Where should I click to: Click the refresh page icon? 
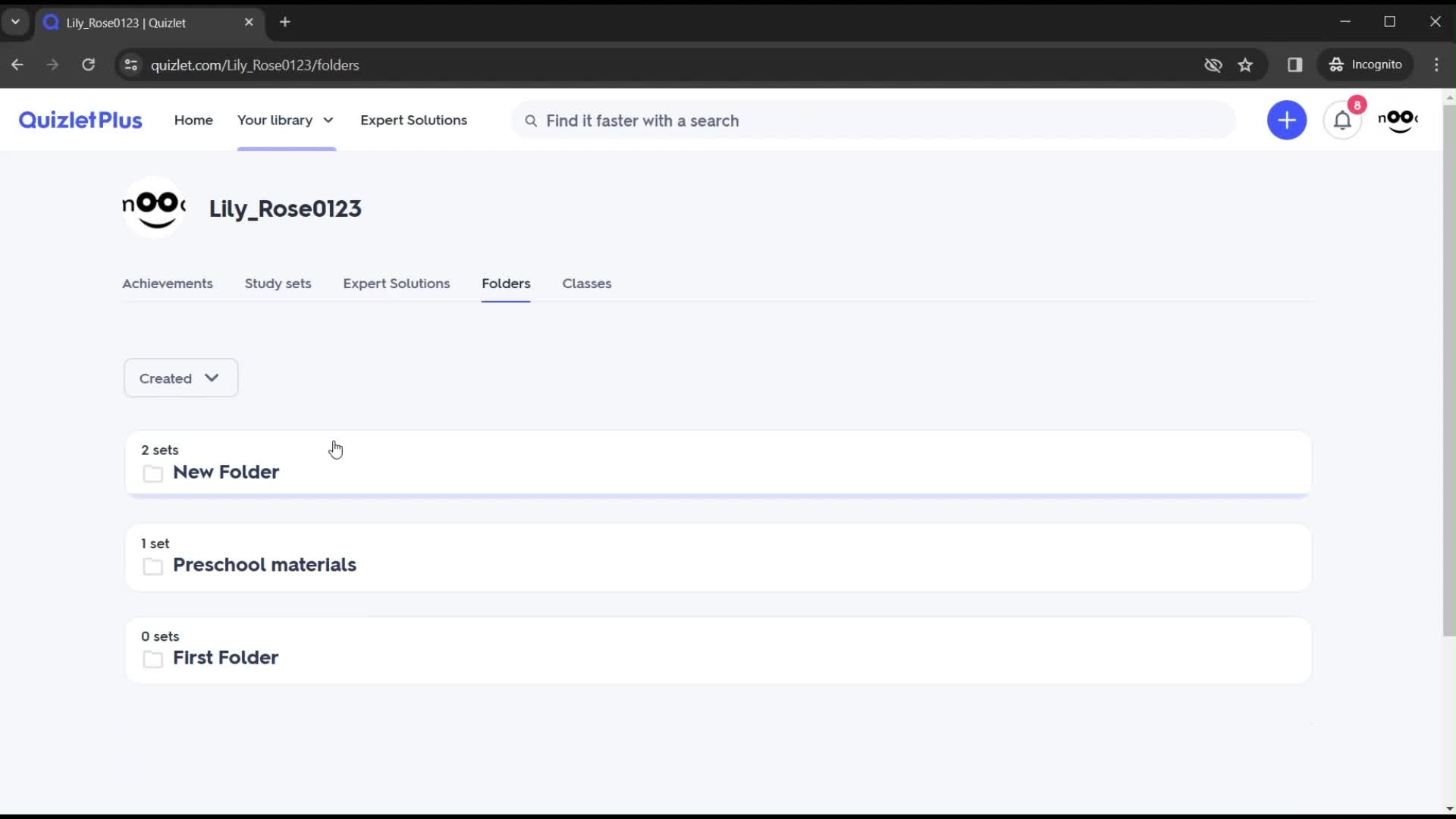(88, 64)
